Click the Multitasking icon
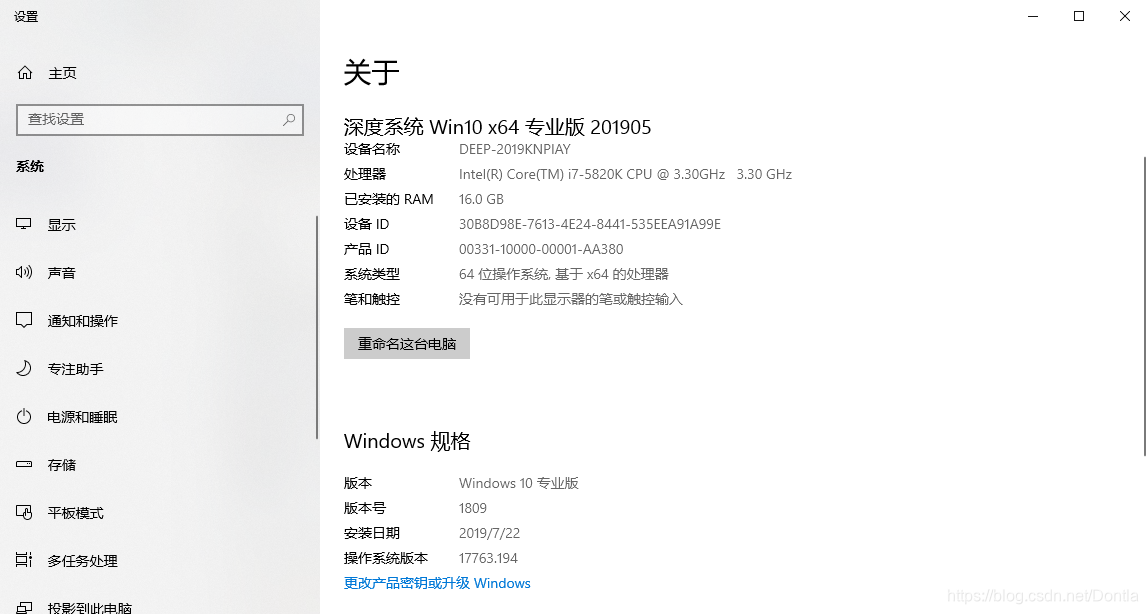This screenshot has width=1148, height=614. coord(24,560)
